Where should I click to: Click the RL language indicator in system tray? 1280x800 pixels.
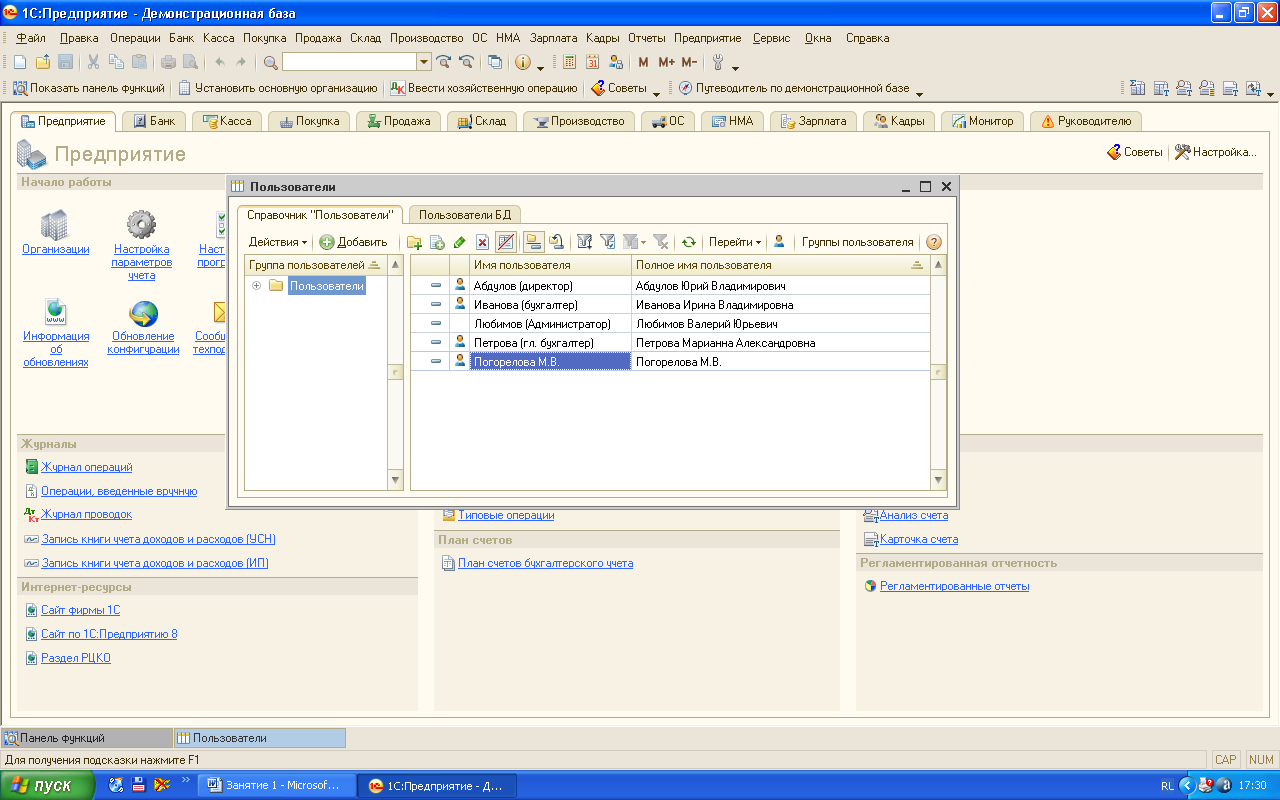[1167, 786]
